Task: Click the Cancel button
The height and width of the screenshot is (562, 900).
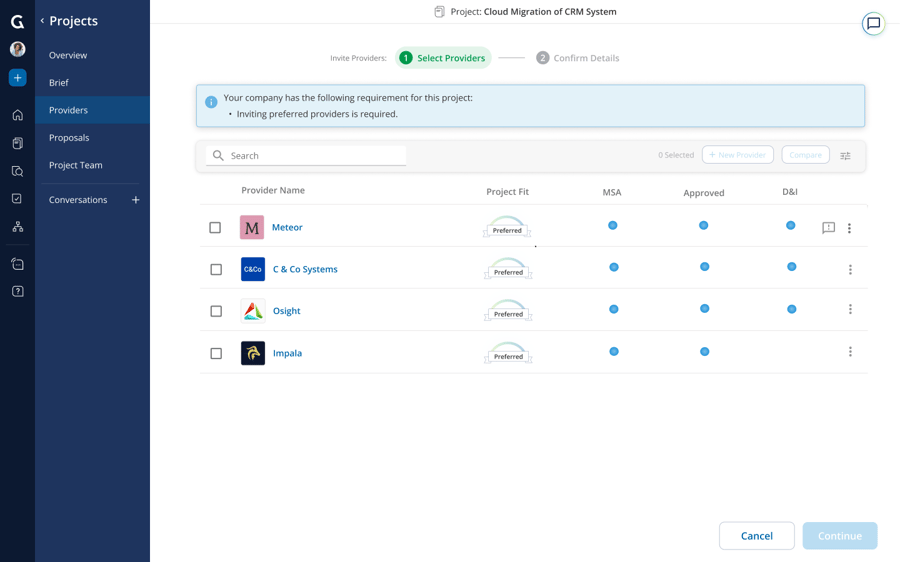Action: (757, 536)
